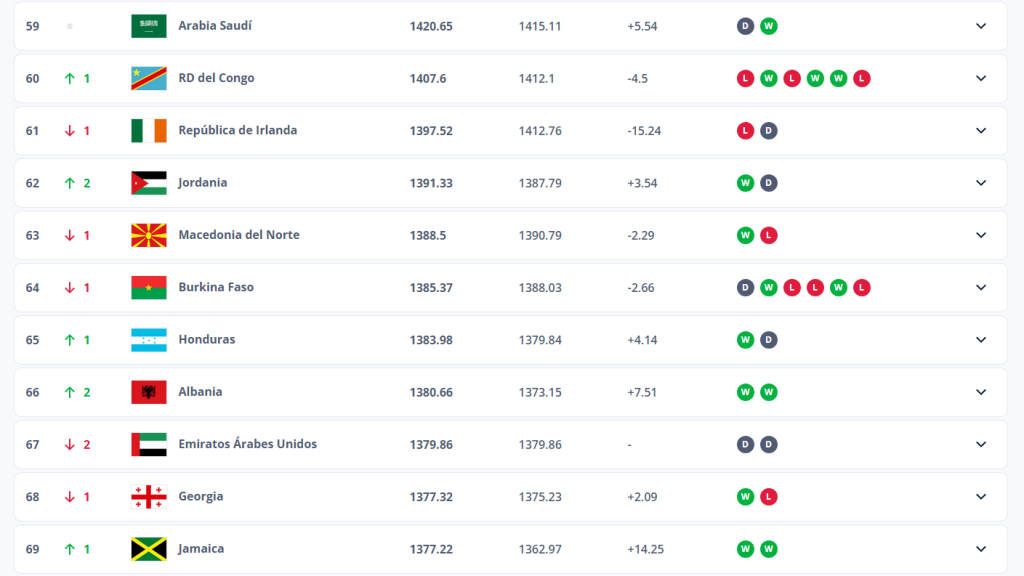Screen dimensions: 1024x576
Task: Expand the Emiratos Árabes Unidos row
Action: click(981, 444)
